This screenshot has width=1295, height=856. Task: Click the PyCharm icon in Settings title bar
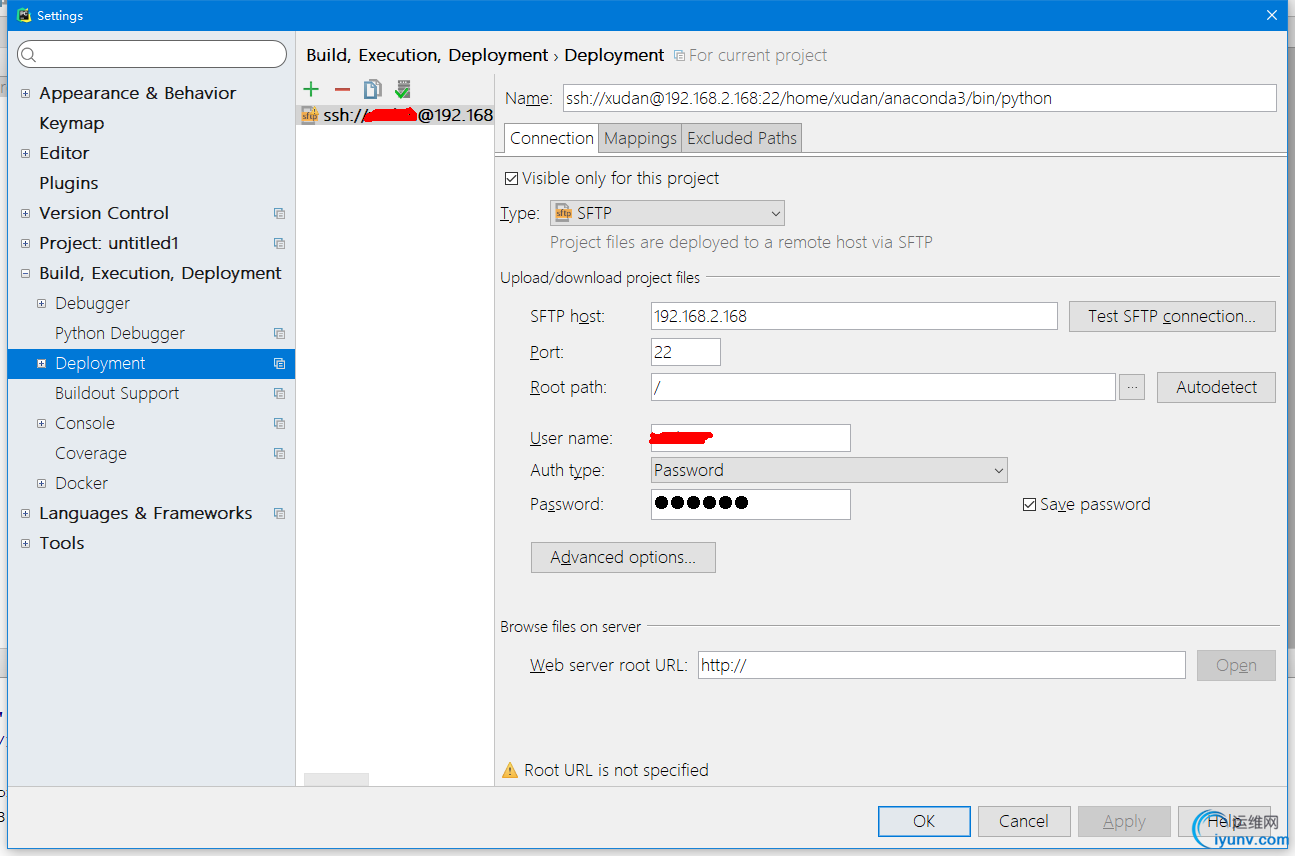pos(24,15)
